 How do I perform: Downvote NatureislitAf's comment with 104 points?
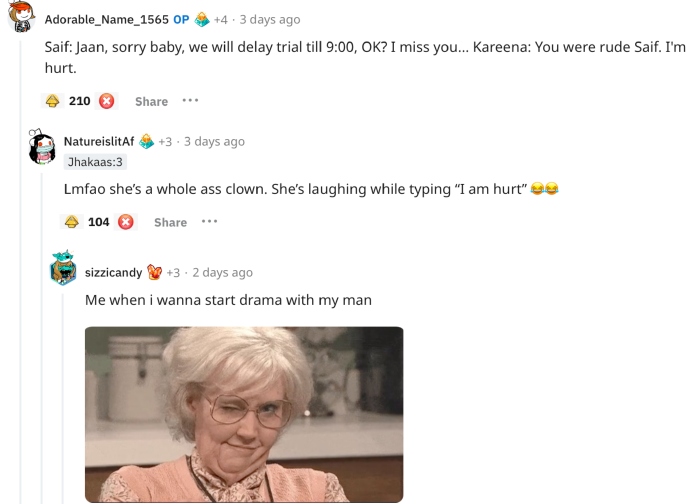pos(125,222)
